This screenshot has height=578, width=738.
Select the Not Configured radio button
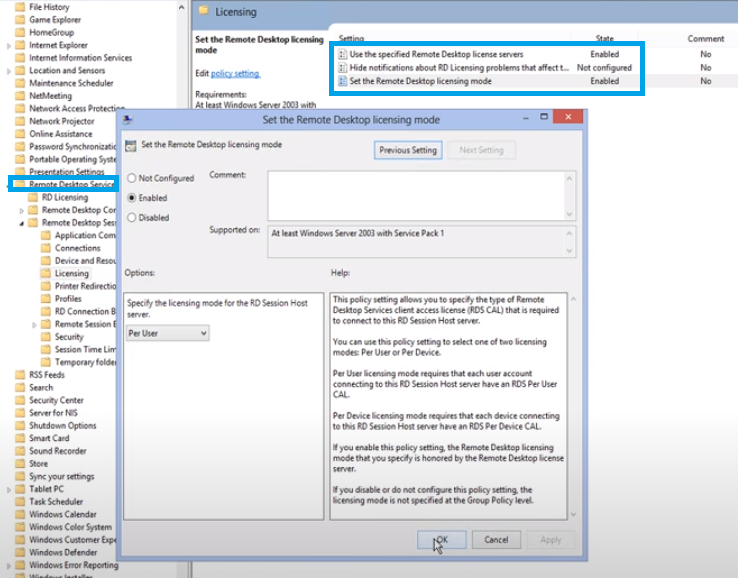132,178
